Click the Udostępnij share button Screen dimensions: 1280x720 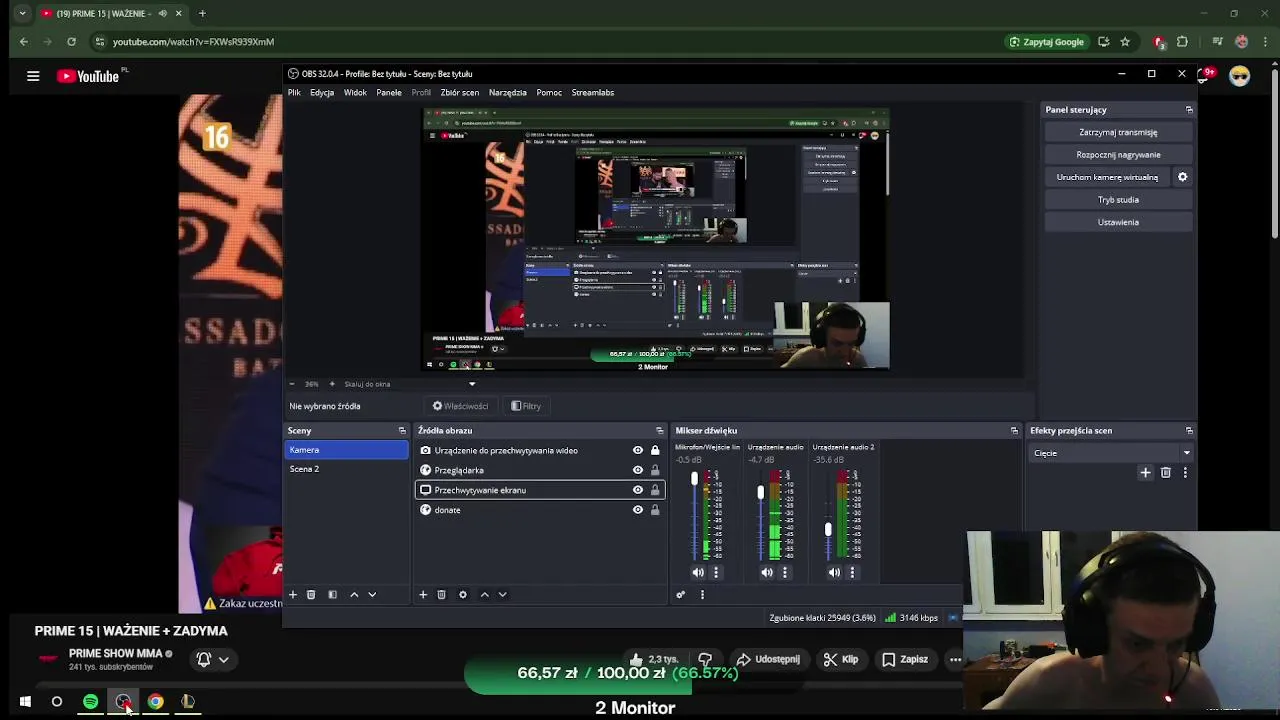click(768, 659)
